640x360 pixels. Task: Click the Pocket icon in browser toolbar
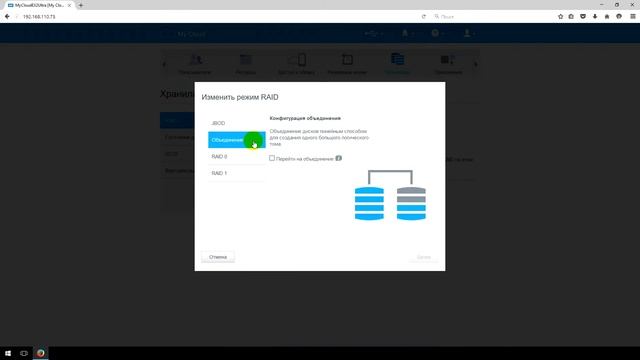[x=583, y=17]
